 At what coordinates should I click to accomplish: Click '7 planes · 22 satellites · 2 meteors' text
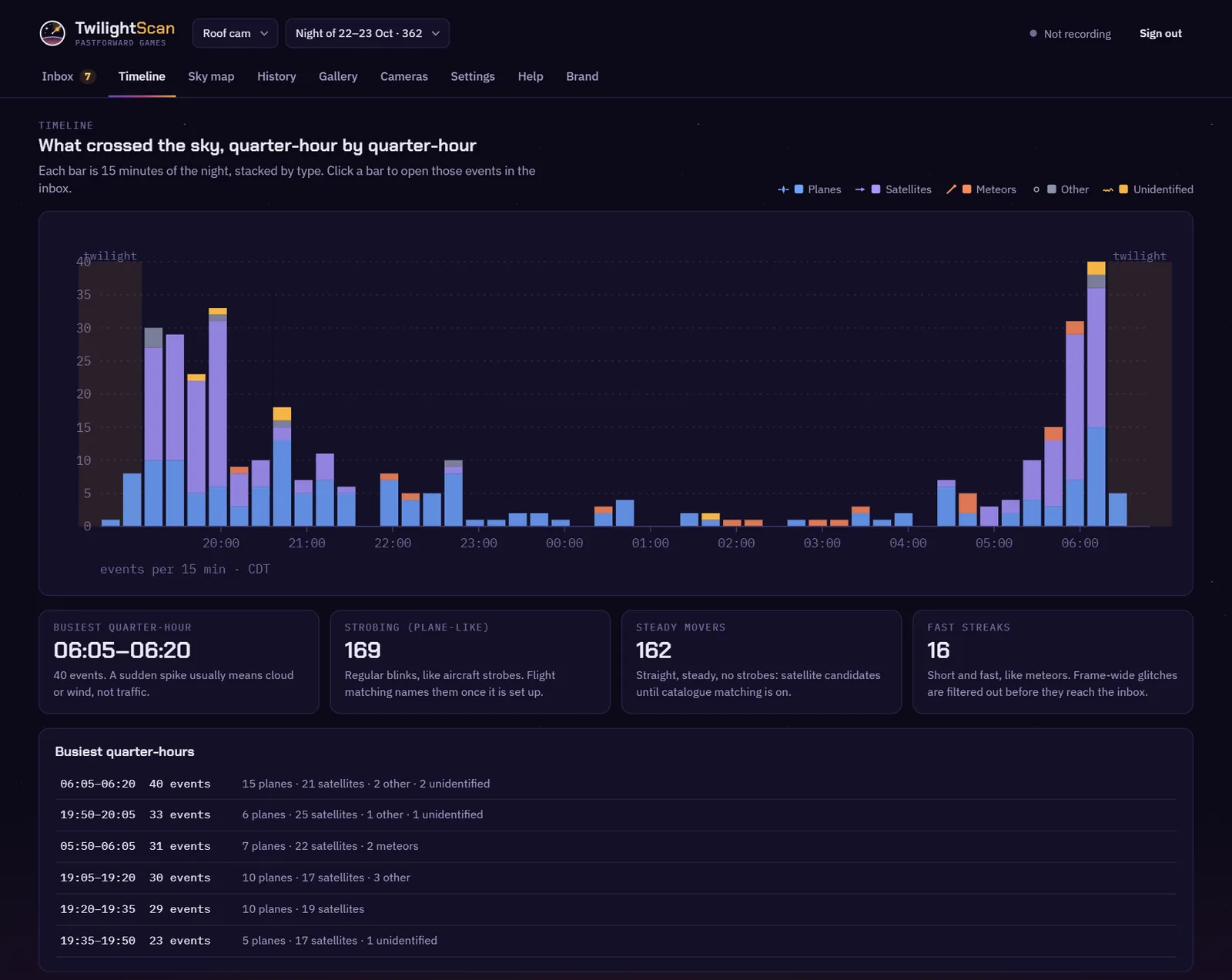pos(330,846)
